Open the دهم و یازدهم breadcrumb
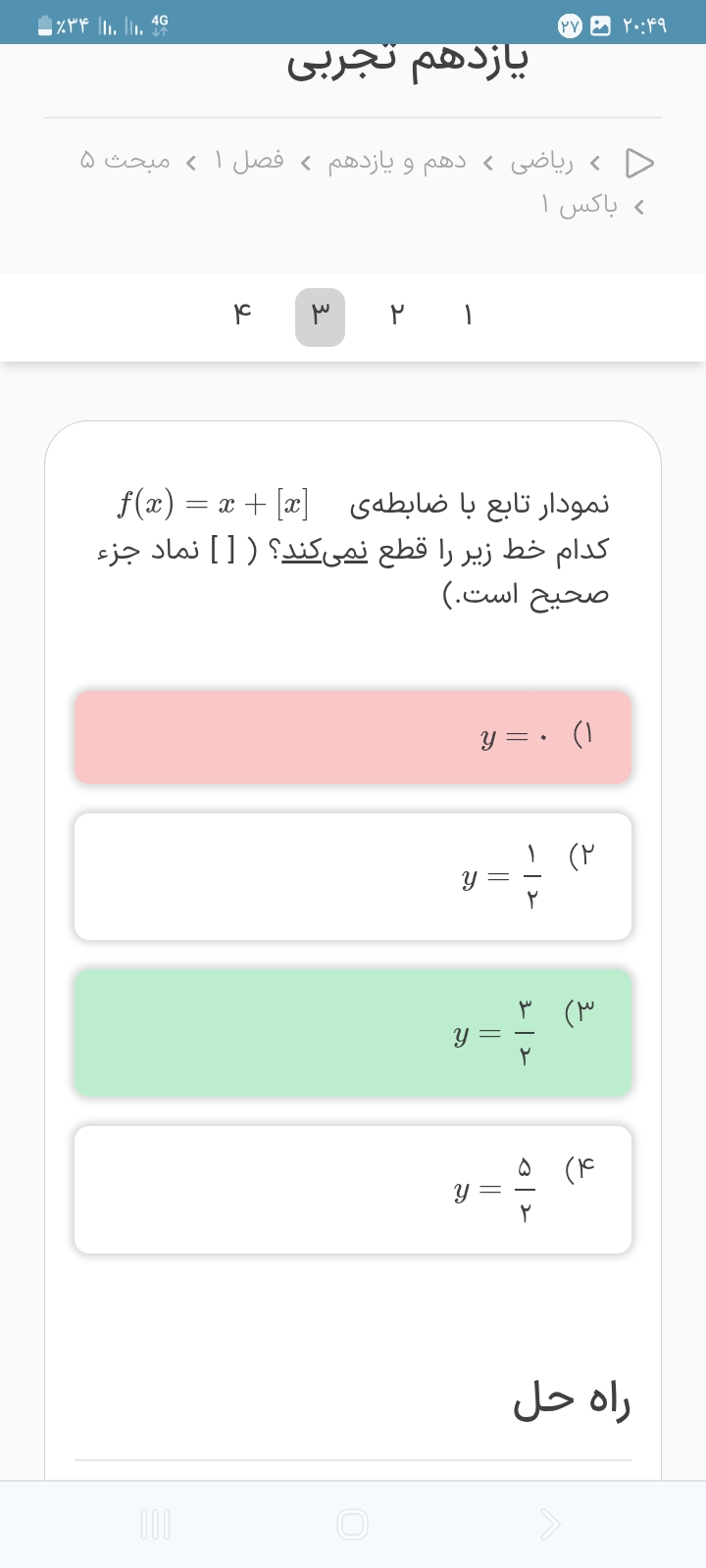 [x=397, y=162]
